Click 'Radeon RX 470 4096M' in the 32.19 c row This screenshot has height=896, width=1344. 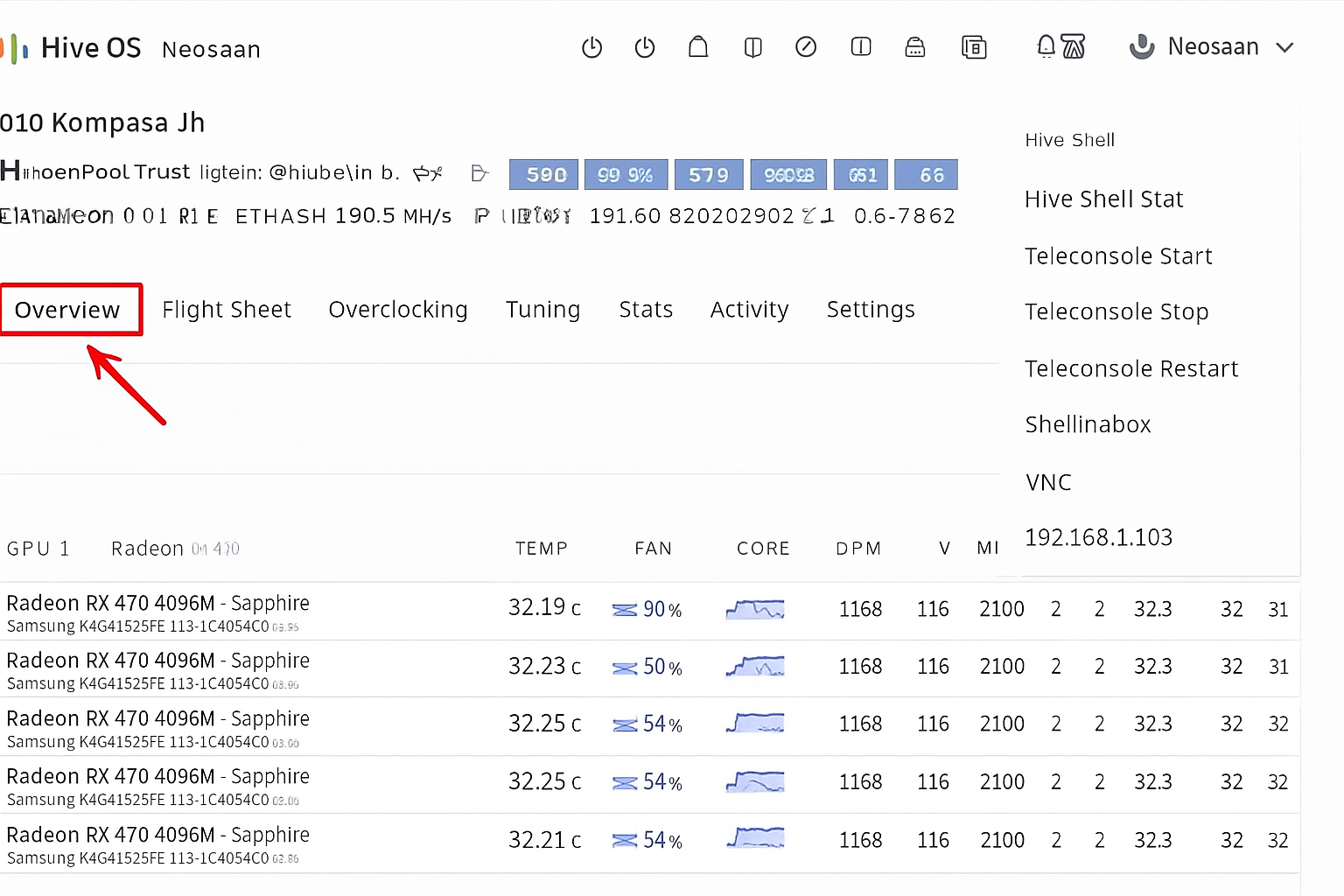pos(110,603)
